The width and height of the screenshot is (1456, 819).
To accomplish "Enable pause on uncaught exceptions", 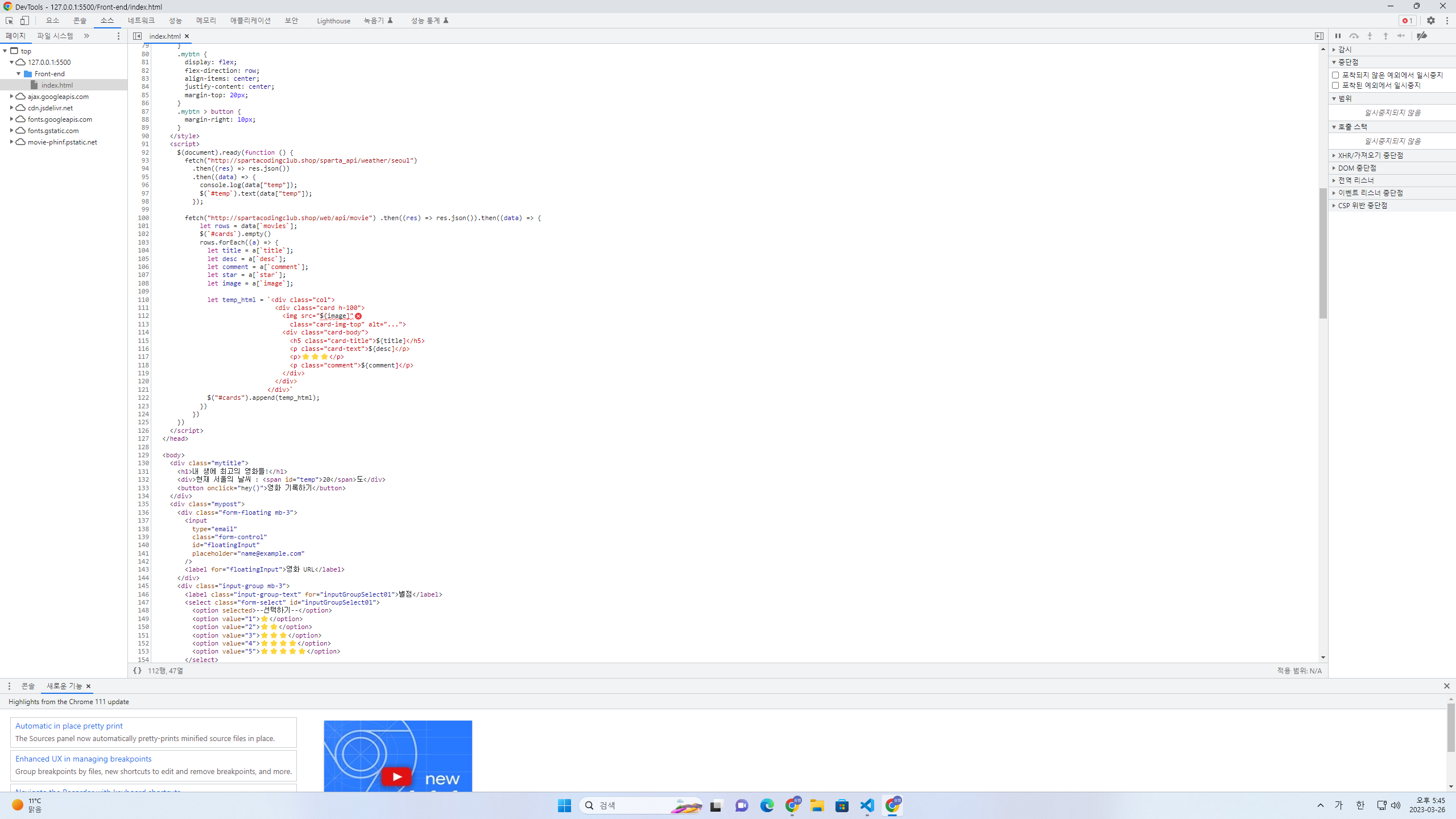I will click(1335, 75).
